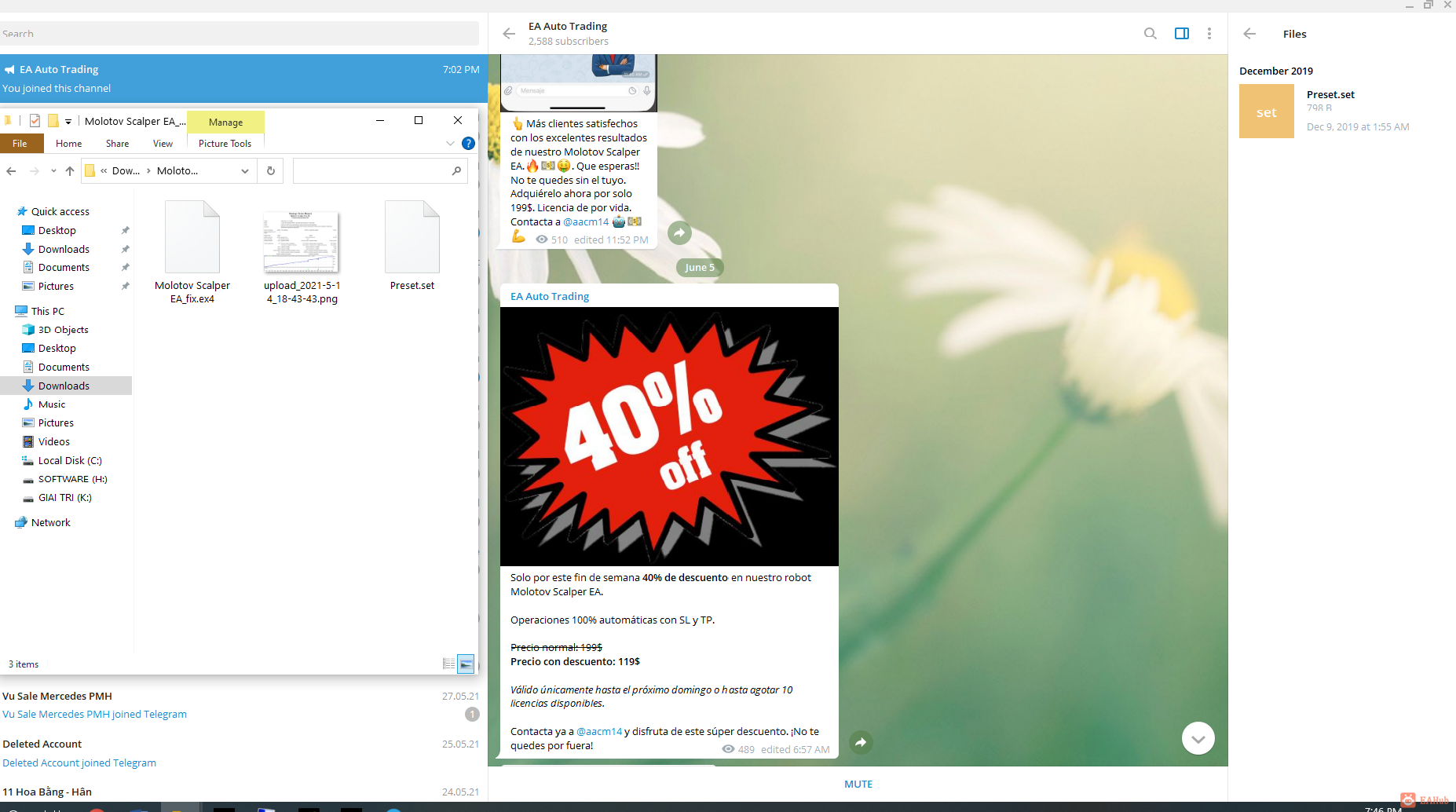Jump to the latest message in chat
This screenshot has height=812, width=1456.
click(1198, 738)
